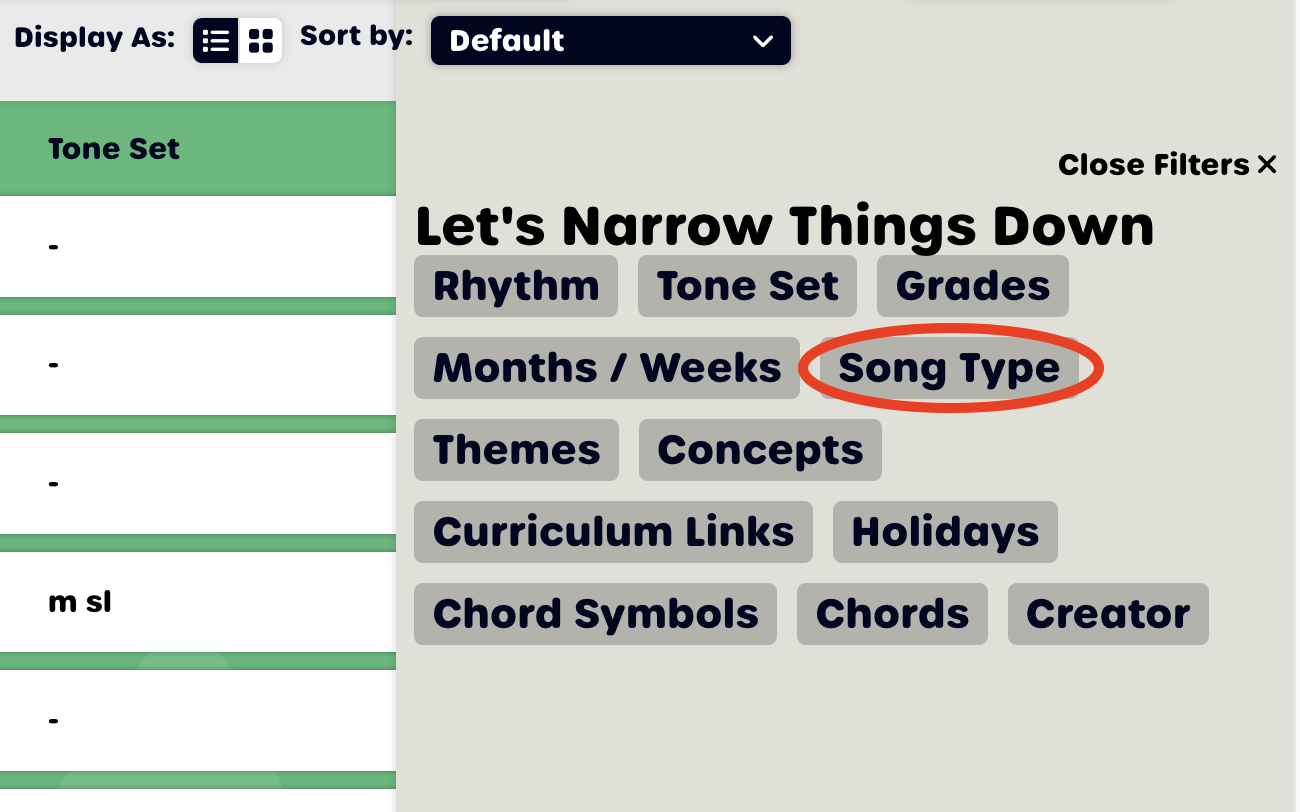Open the Chord Symbols filter
Viewport: 1300px width, 812px height.
click(595, 614)
